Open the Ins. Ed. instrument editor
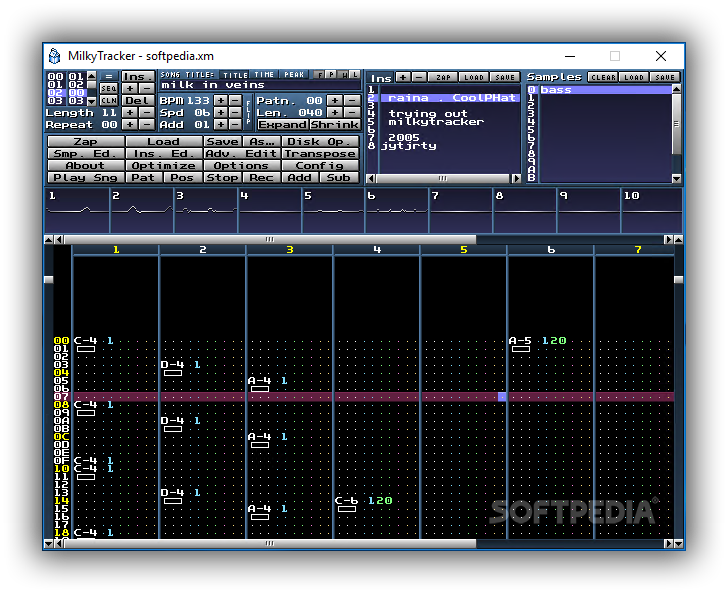The height and width of the screenshot is (593, 728). coord(163,154)
